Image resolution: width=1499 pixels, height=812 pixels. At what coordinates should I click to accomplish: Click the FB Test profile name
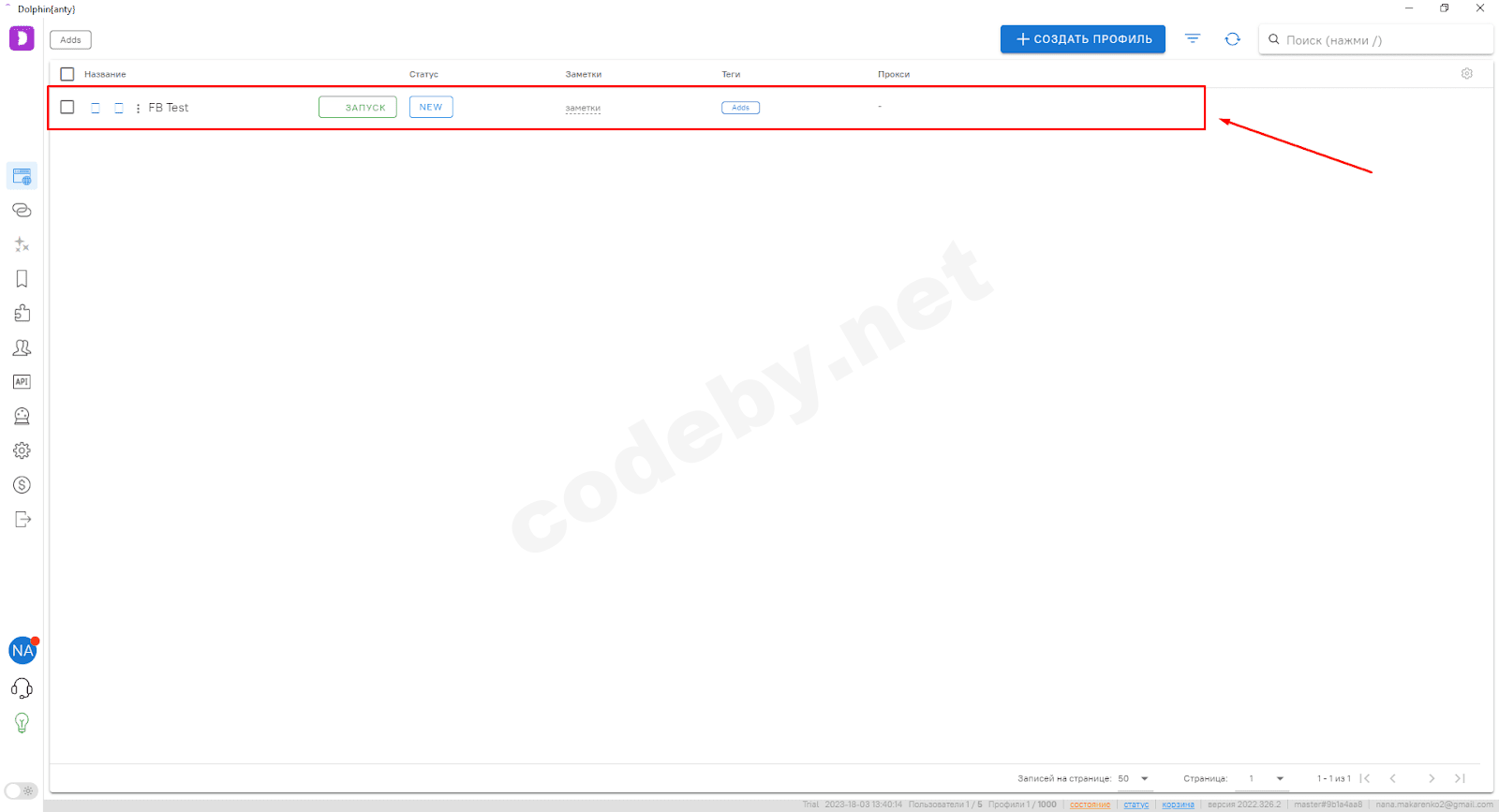(169, 108)
